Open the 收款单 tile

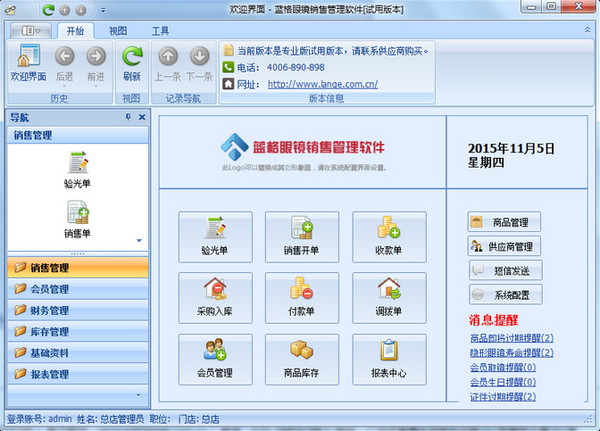click(389, 237)
